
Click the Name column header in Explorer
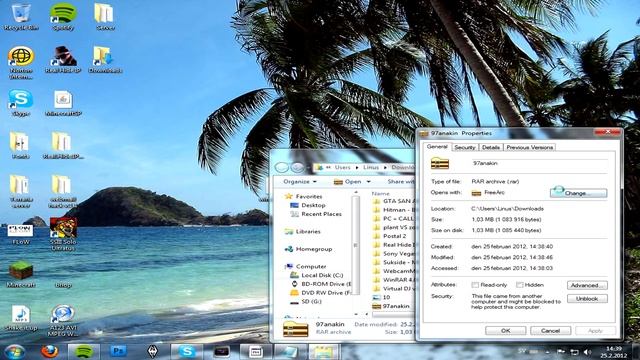click(380, 193)
